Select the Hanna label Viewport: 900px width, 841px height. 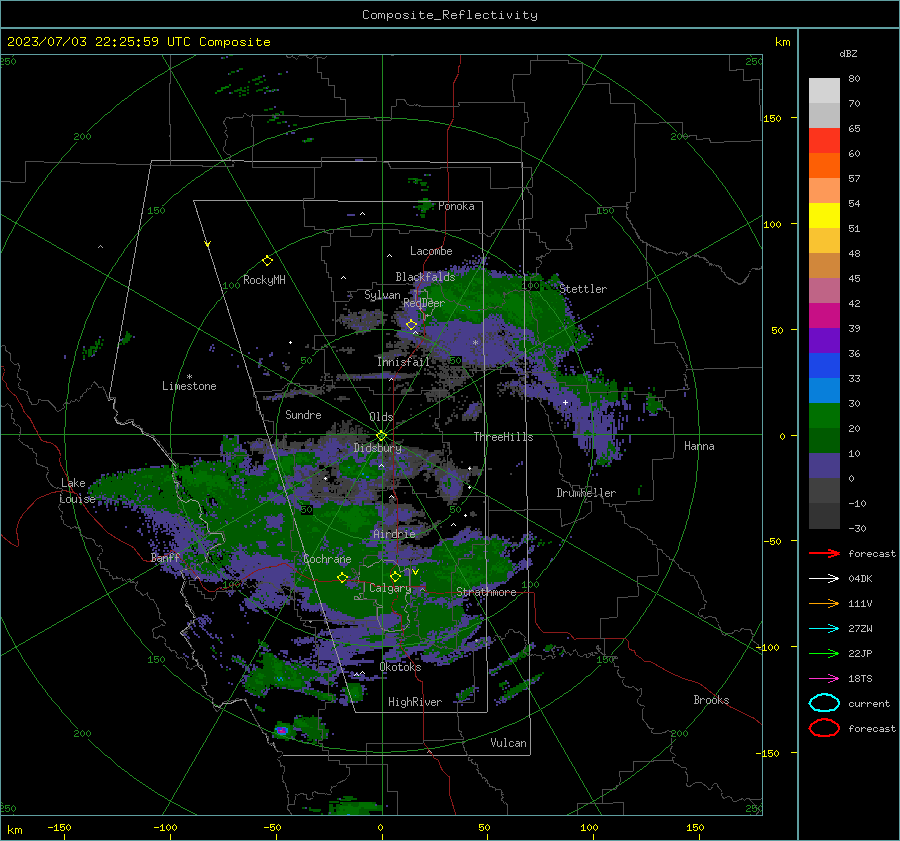(x=699, y=446)
